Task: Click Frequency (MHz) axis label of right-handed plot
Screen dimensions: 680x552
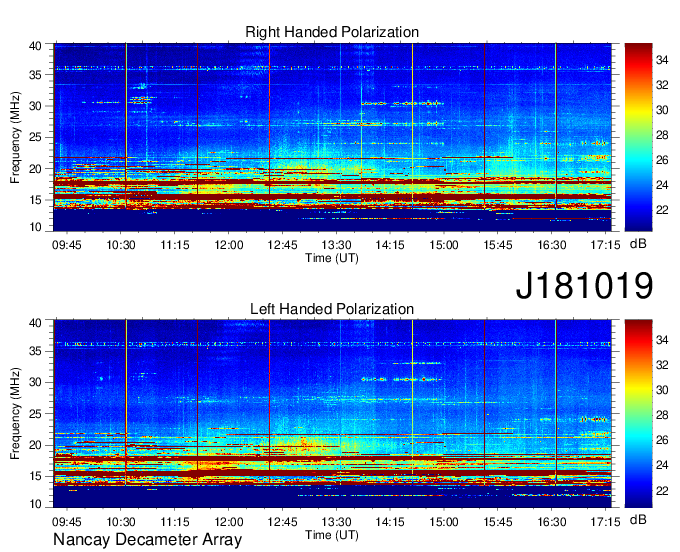Action: 15,137
